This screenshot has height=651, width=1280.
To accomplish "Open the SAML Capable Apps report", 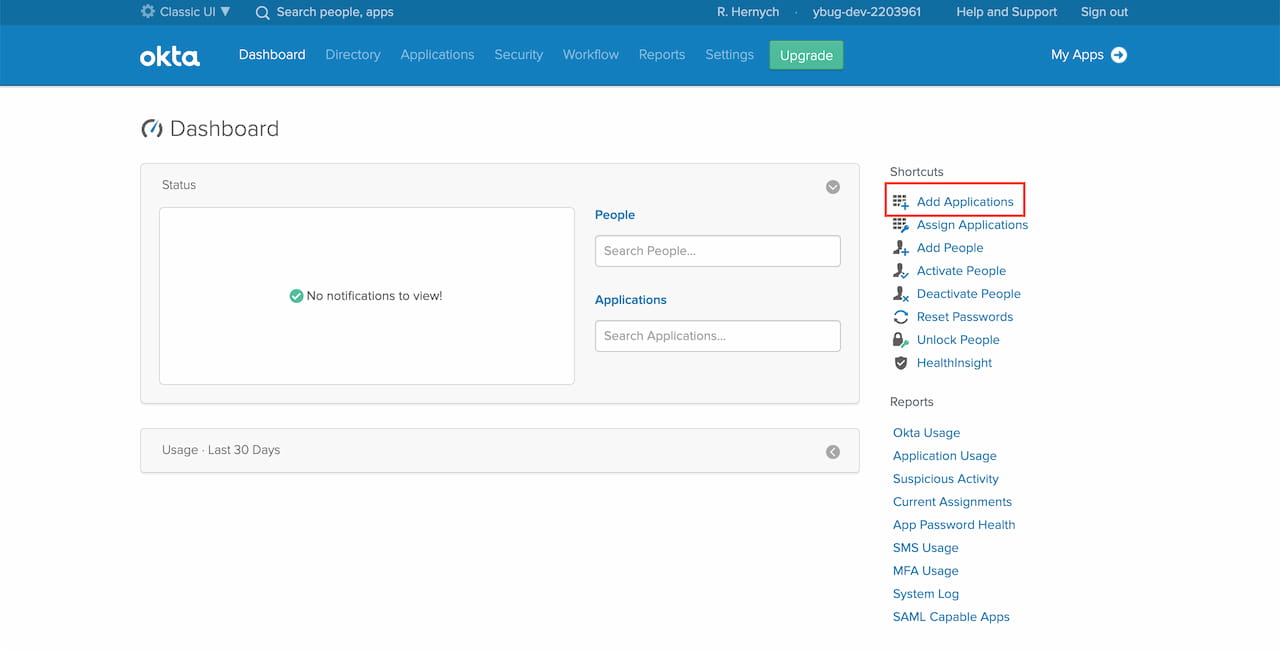I will click(951, 617).
